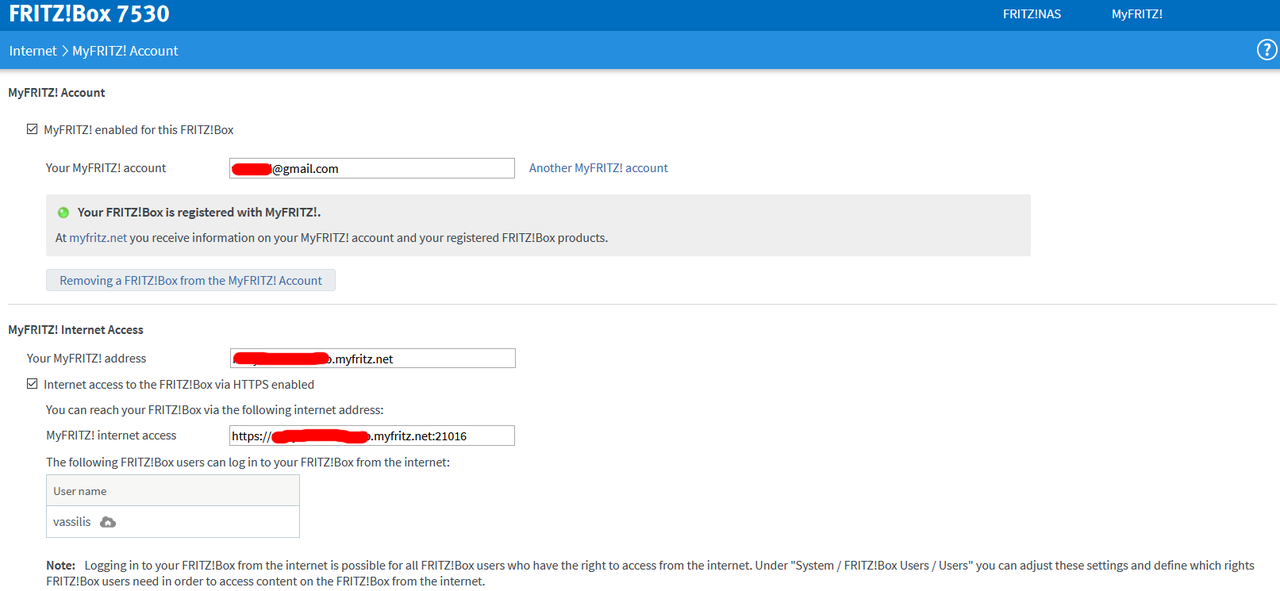The height and width of the screenshot is (591, 1280).
Task: Focus the Your MyFRITZ! address field
Action: 372,358
